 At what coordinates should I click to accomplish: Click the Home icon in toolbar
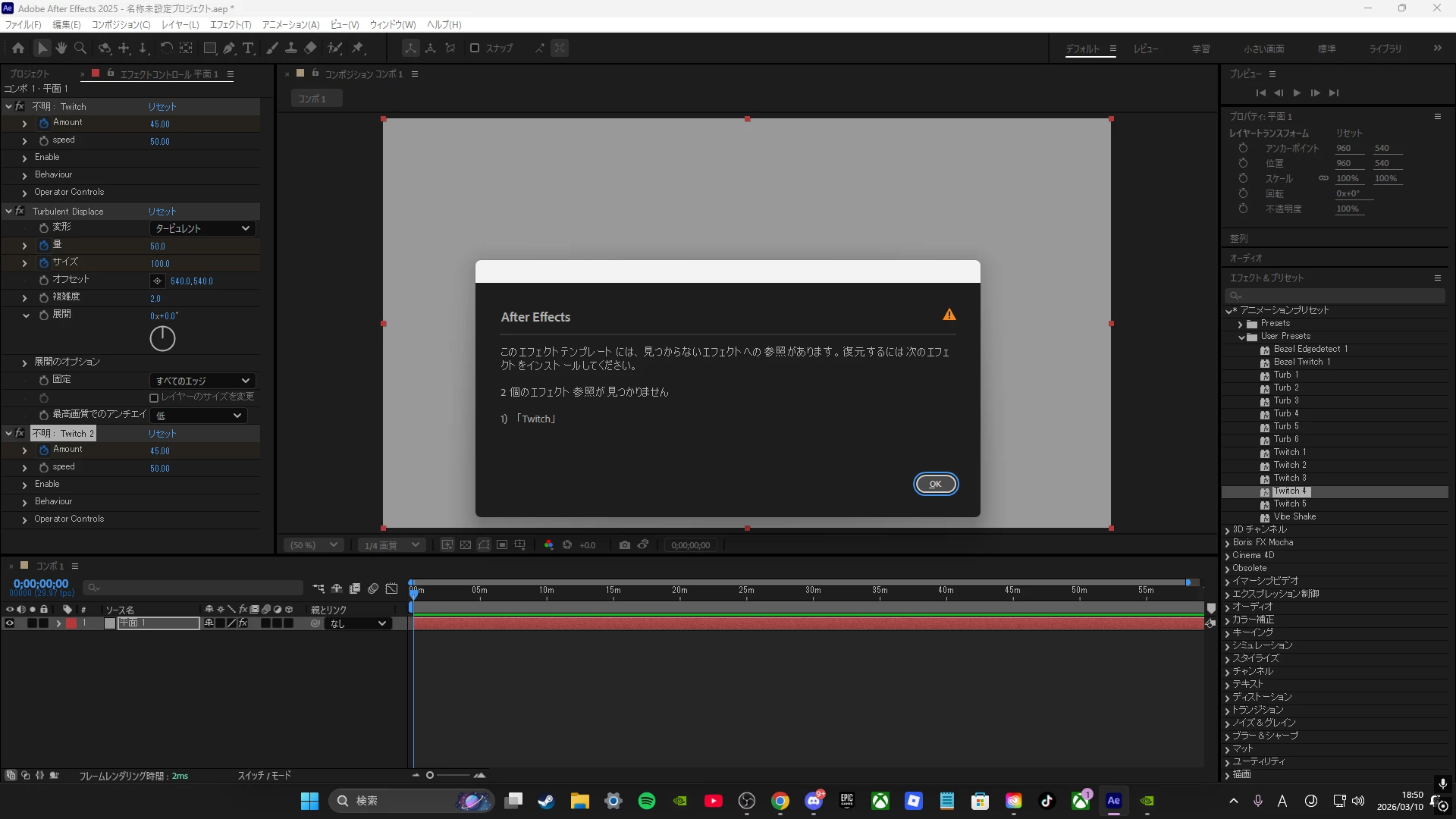pos(18,49)
